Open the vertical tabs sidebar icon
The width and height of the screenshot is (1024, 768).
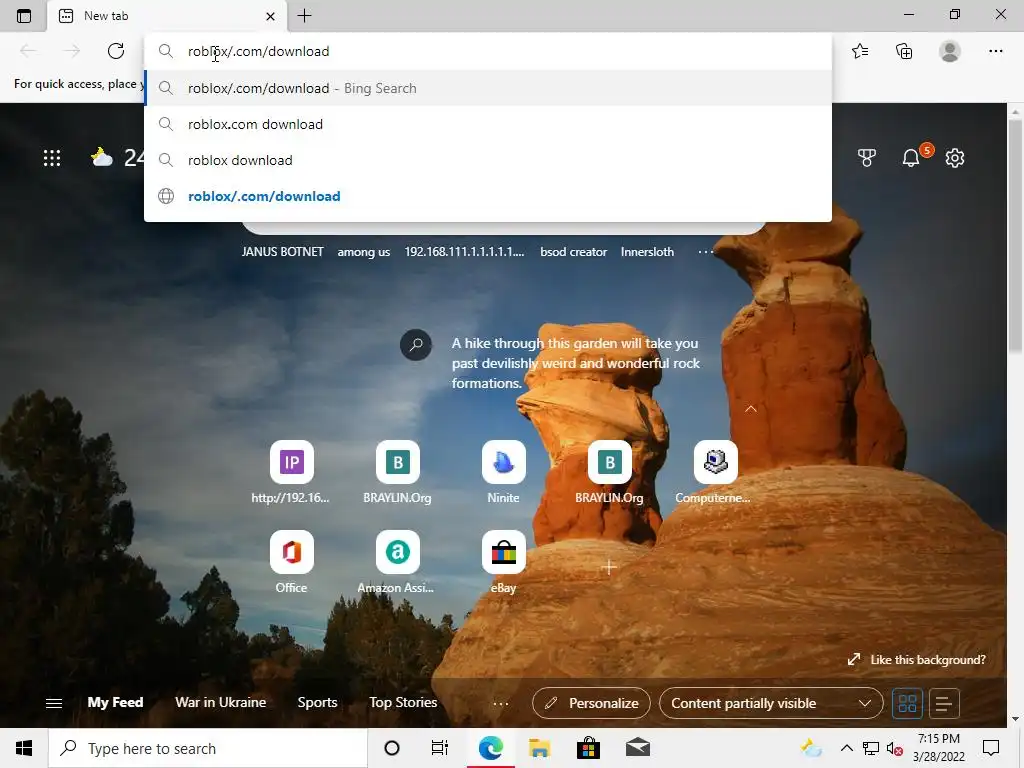tap(24, 16)
